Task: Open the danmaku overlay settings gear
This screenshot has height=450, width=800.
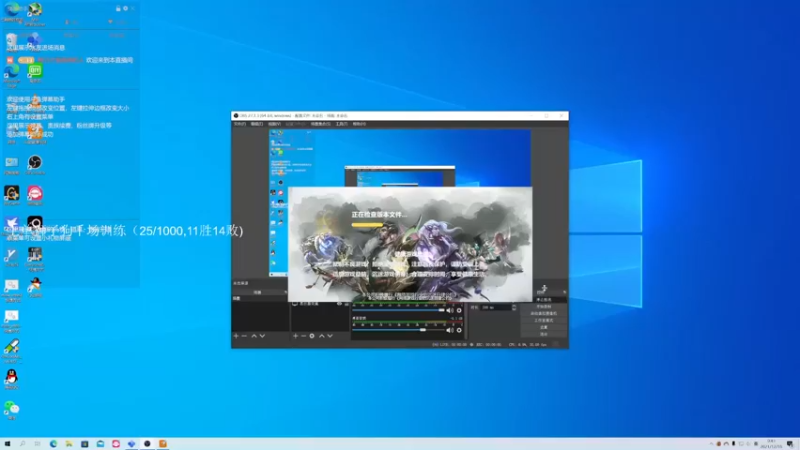Action: coord(125,9)
